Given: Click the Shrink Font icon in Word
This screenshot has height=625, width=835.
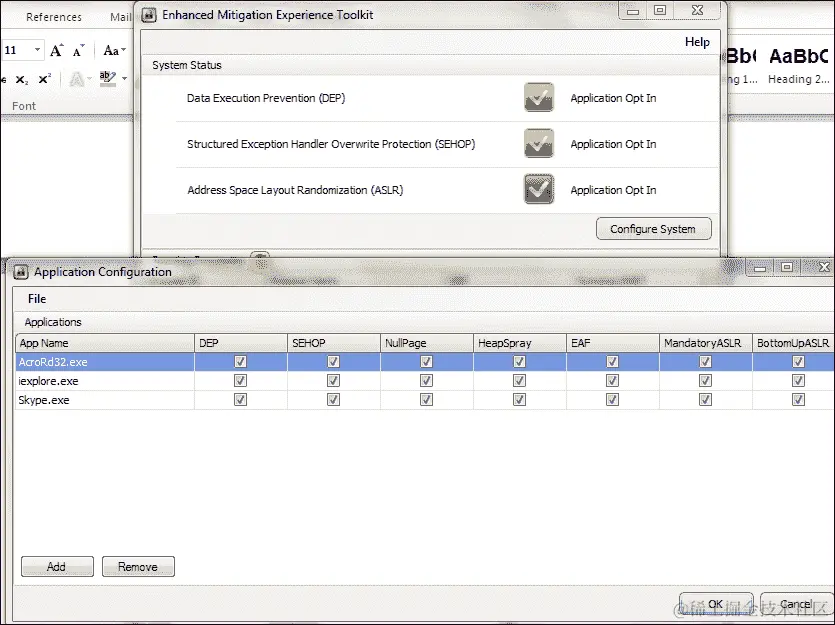Looking at the screenshot, I should coord(78,51).
